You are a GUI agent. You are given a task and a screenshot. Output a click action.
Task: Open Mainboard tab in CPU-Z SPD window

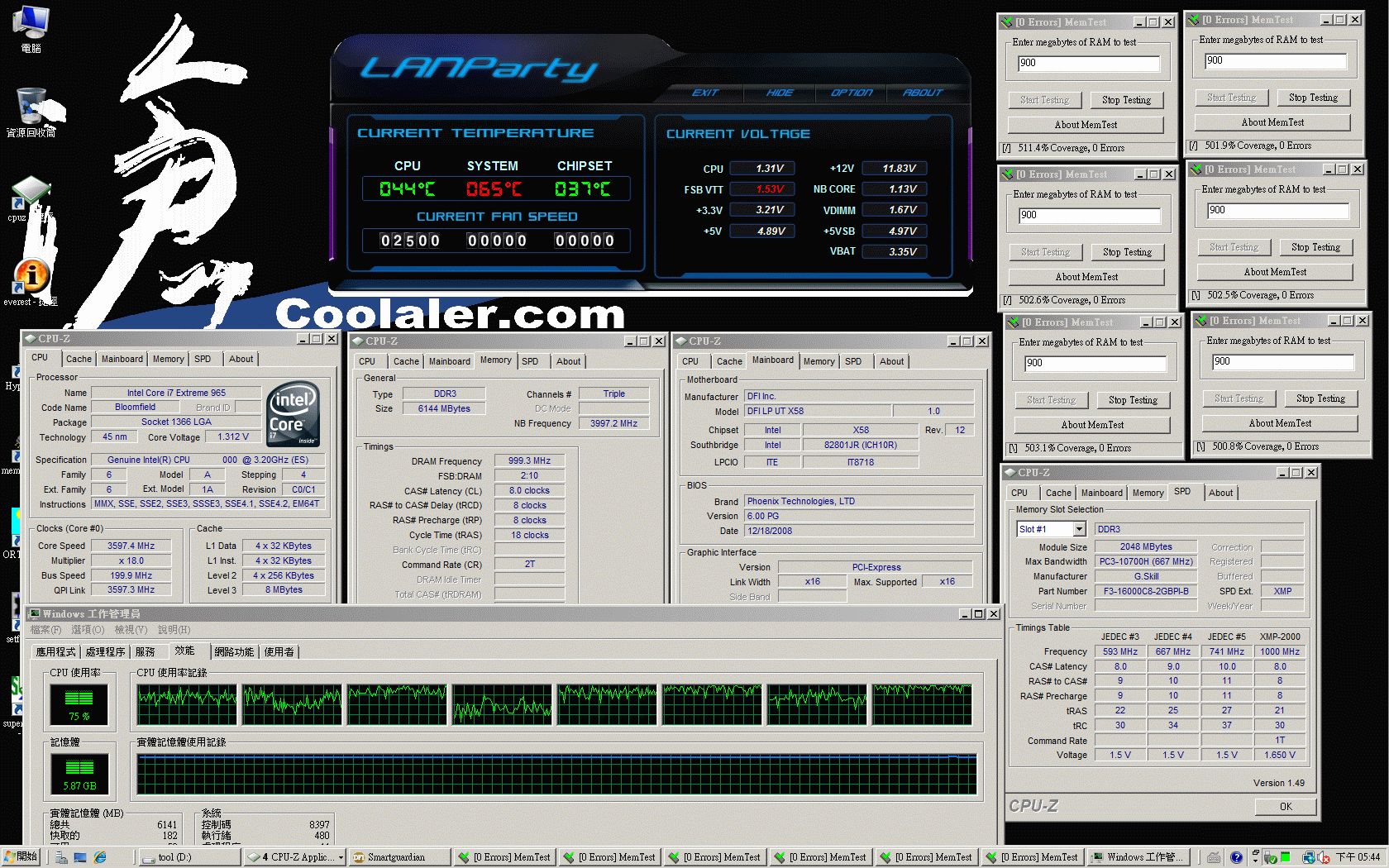pyautogui.click(x=1102, y=493)
